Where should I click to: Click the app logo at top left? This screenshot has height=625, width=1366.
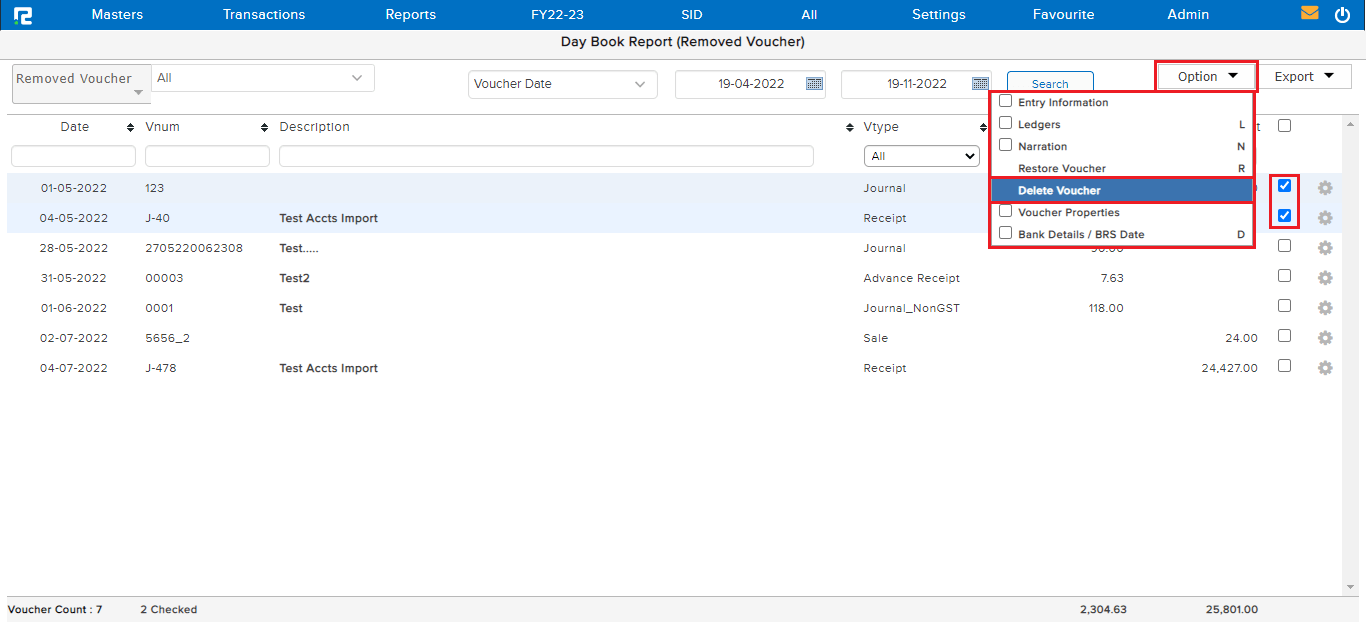[22, 15]
